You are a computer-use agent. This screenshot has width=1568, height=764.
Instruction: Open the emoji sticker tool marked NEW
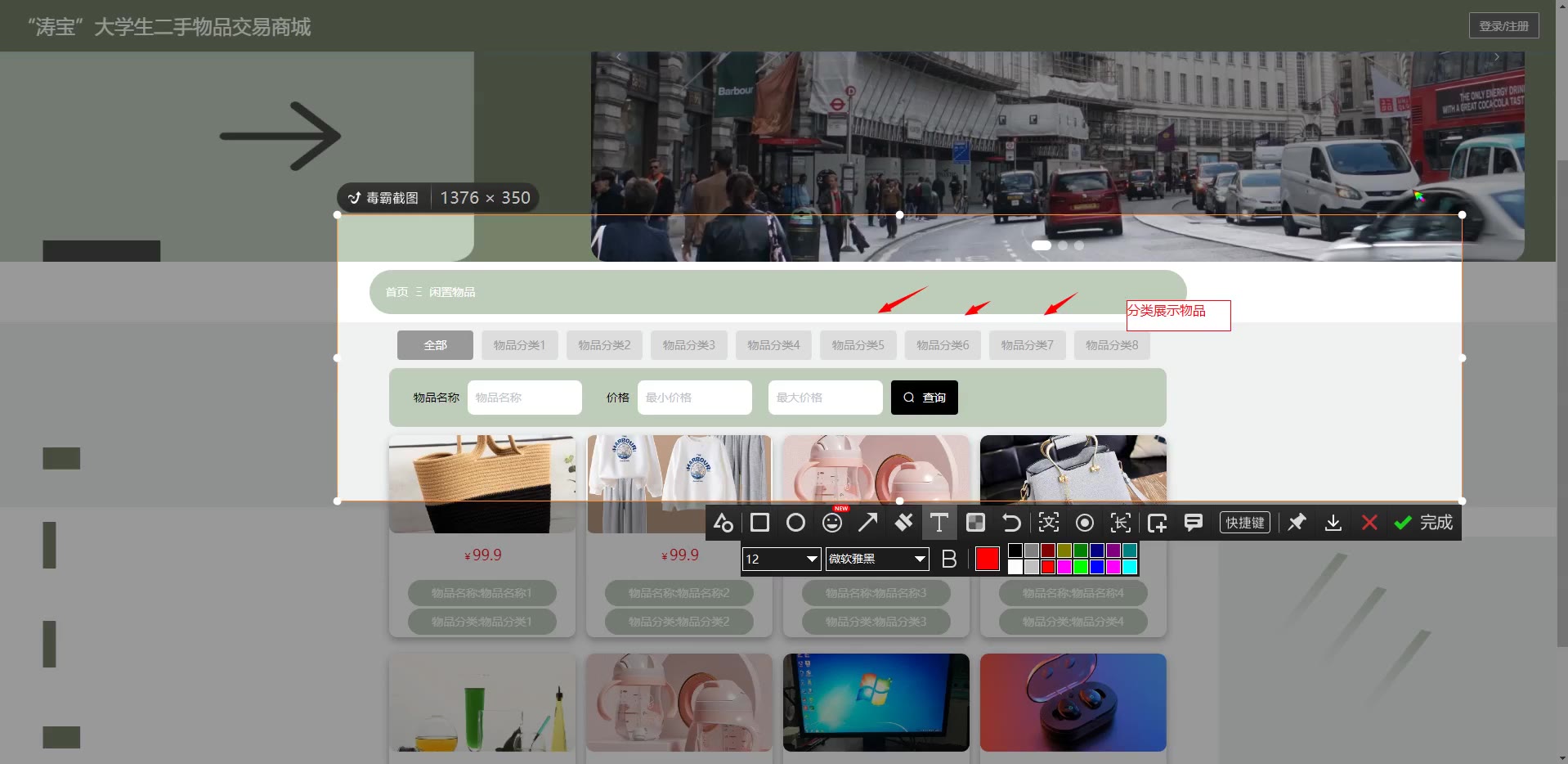click(832, 522)
